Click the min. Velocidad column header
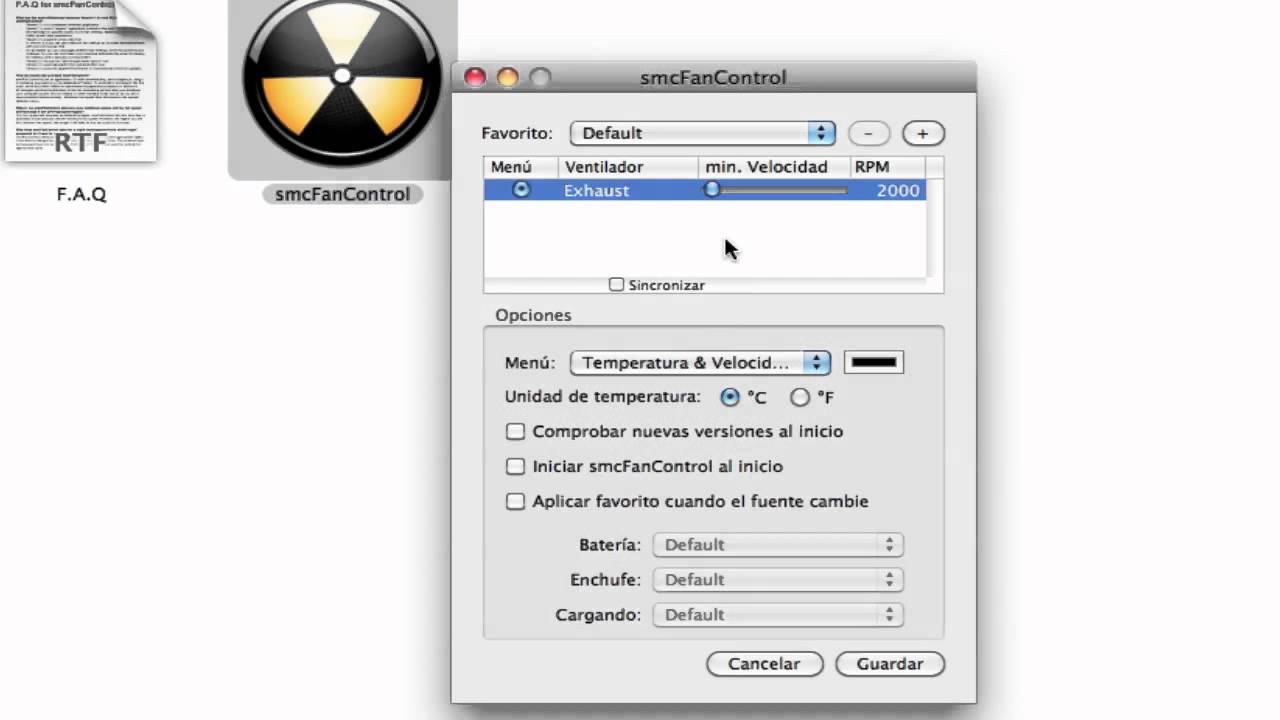1280x720 pixels. pos(774,167)
